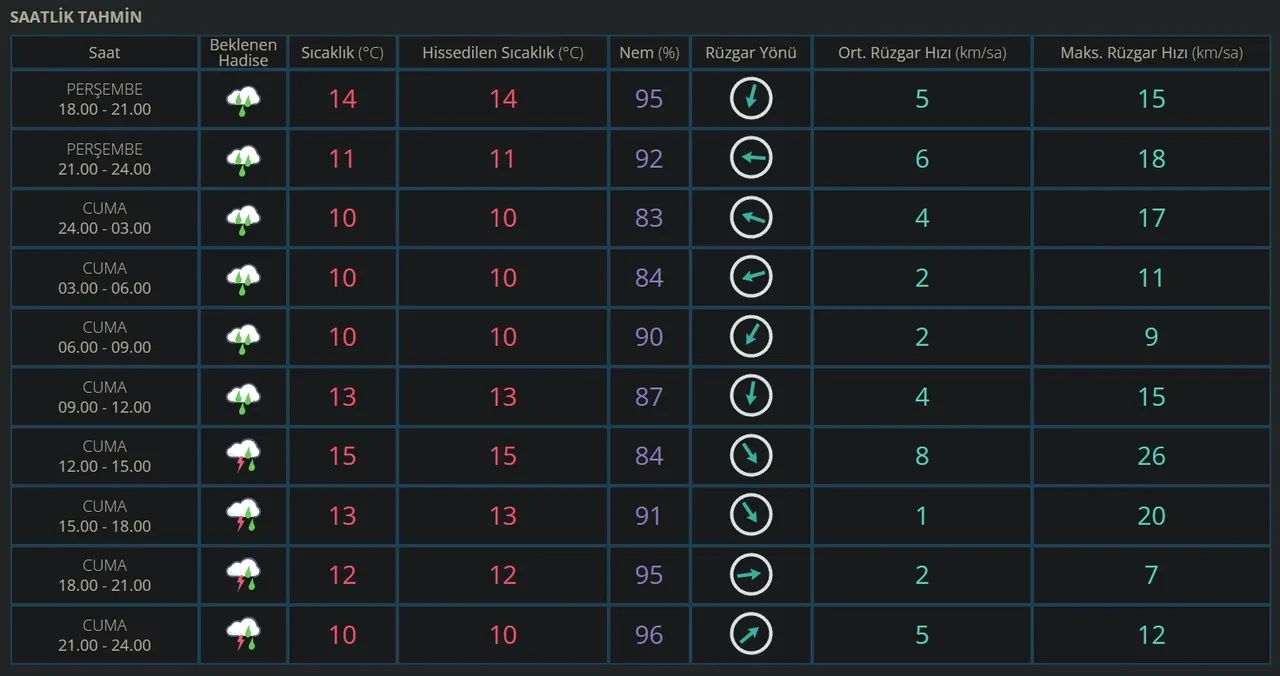Click the wind direction arrow for Cuma 06.00 - 09.00

click(751, 336)
